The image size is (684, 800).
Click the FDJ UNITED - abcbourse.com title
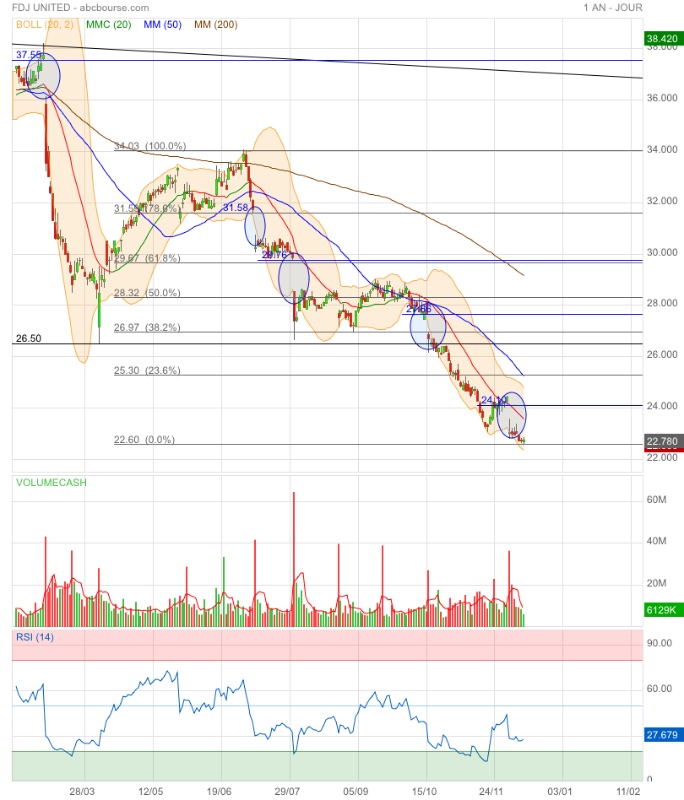(x=81, y=8)
